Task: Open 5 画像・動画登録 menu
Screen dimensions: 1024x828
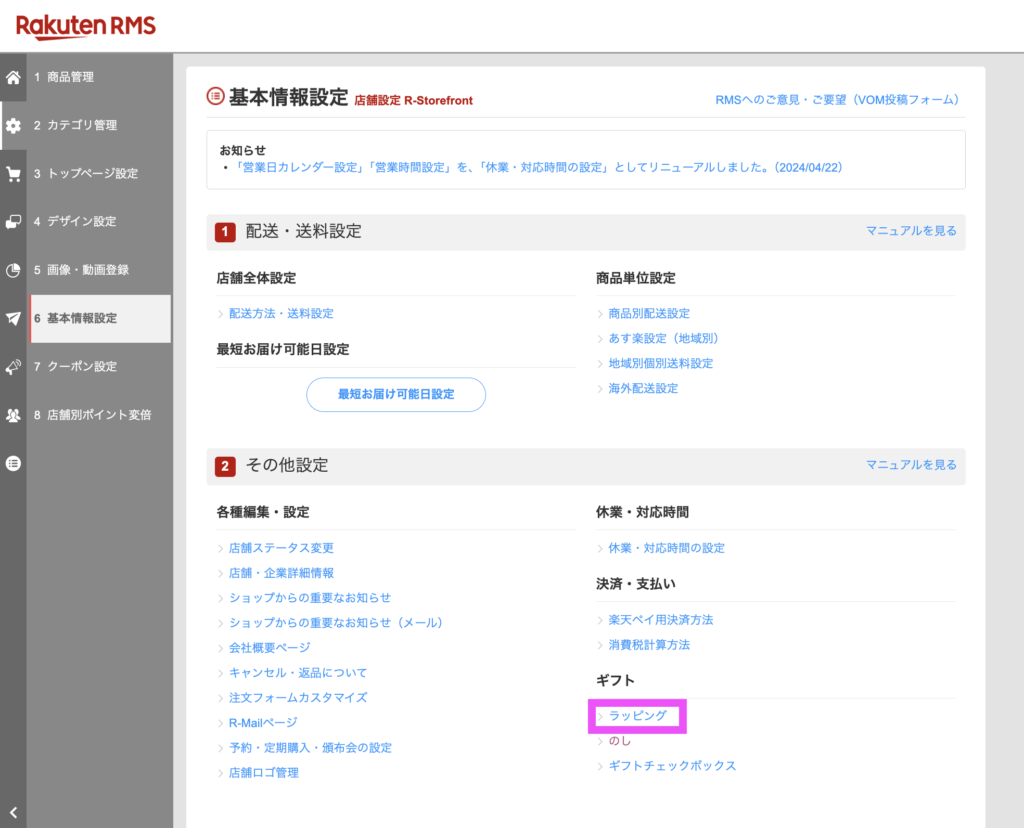Action: [x=100, y=270]
